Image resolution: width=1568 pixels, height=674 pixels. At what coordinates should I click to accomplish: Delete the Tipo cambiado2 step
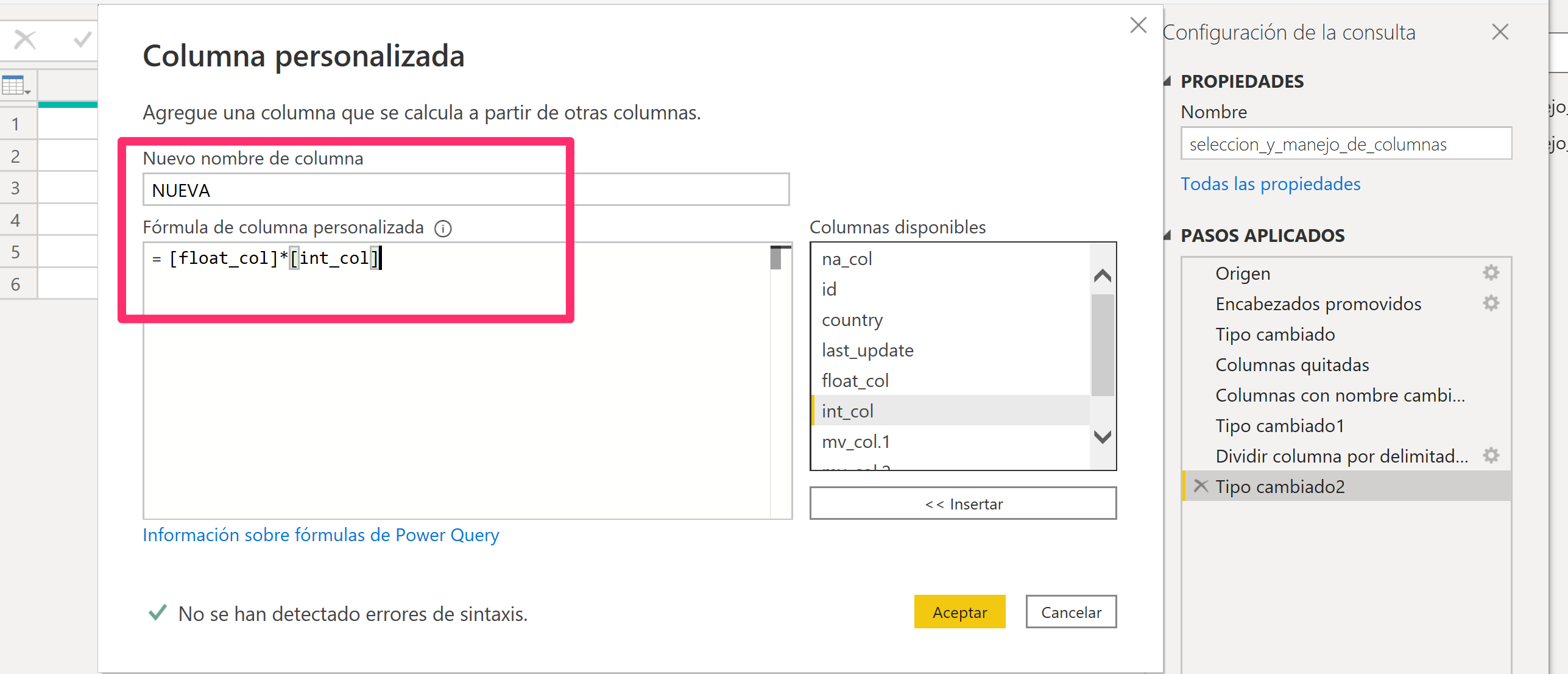[1200, 486]
